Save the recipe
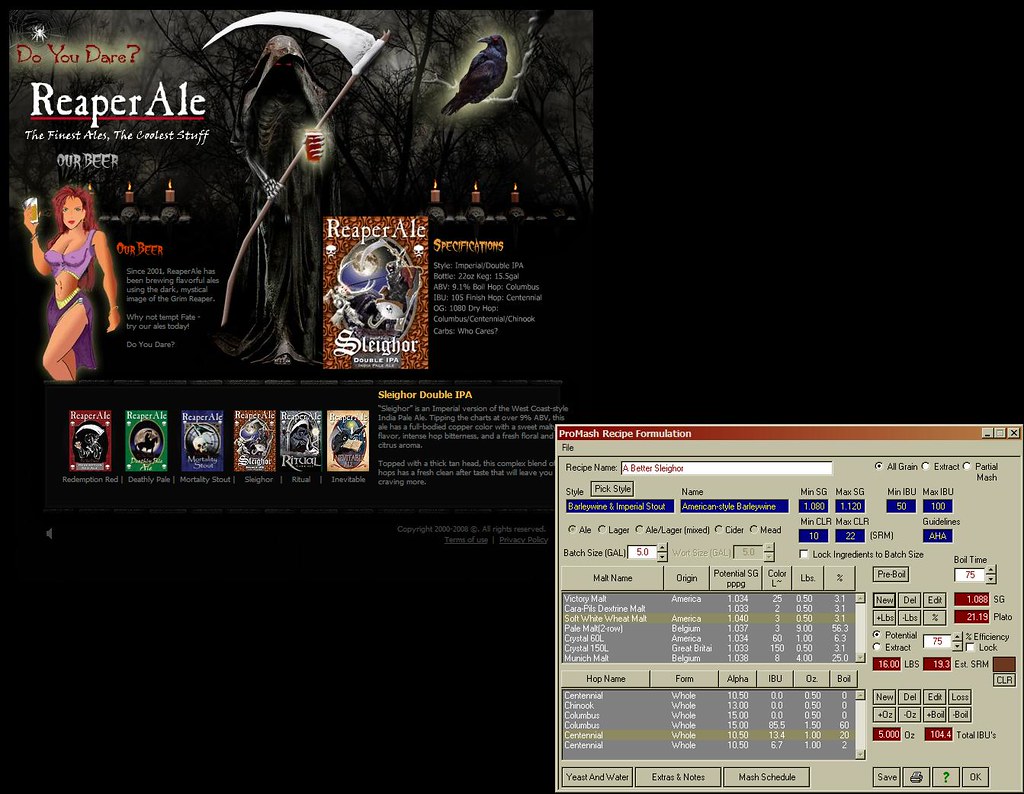Image resolution: width=1024 pixels, height=794 pixels. (887, 777)
